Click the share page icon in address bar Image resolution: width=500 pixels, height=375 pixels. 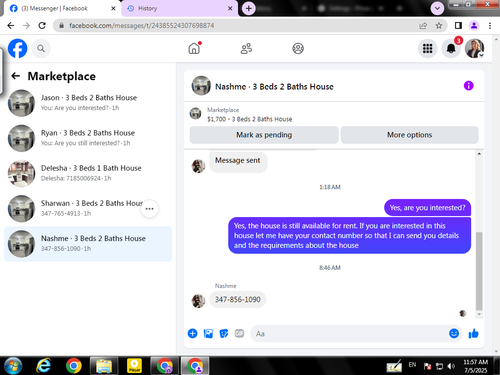click(x=423, y=26)
